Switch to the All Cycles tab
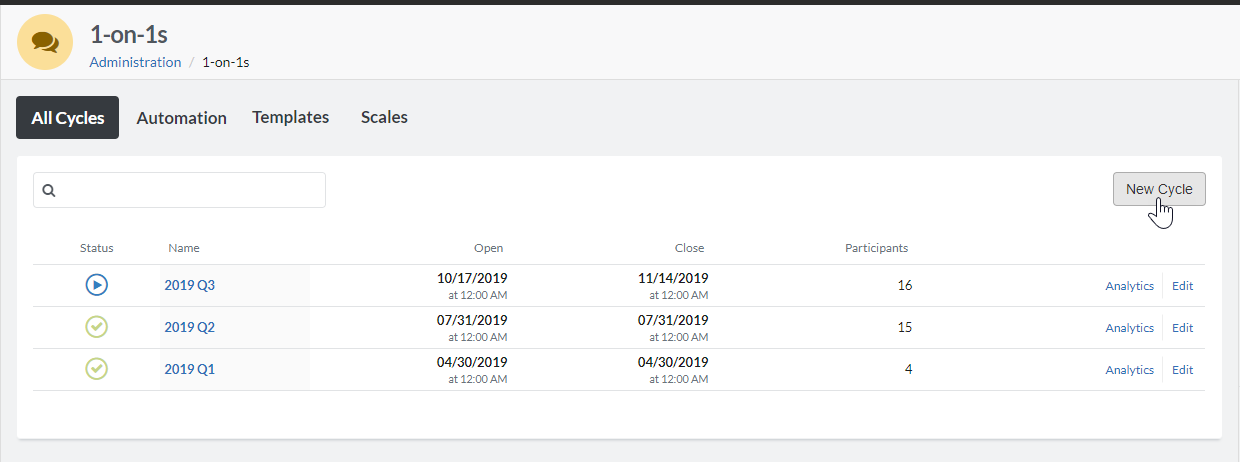 coord(68,118)
